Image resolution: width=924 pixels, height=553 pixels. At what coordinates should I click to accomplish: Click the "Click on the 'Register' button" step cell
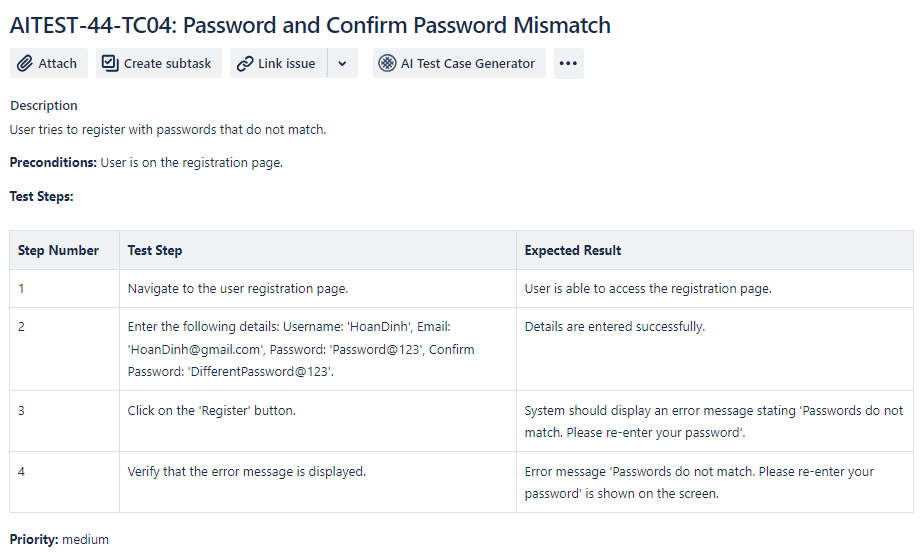click(212, 410)
